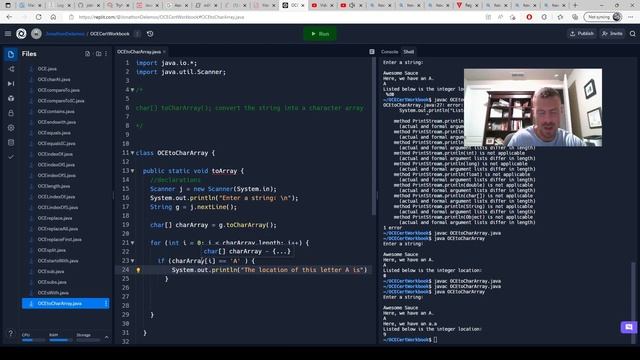
Task: Collapse the class fold arrow at line 11
Action: (x=133, y=153)
